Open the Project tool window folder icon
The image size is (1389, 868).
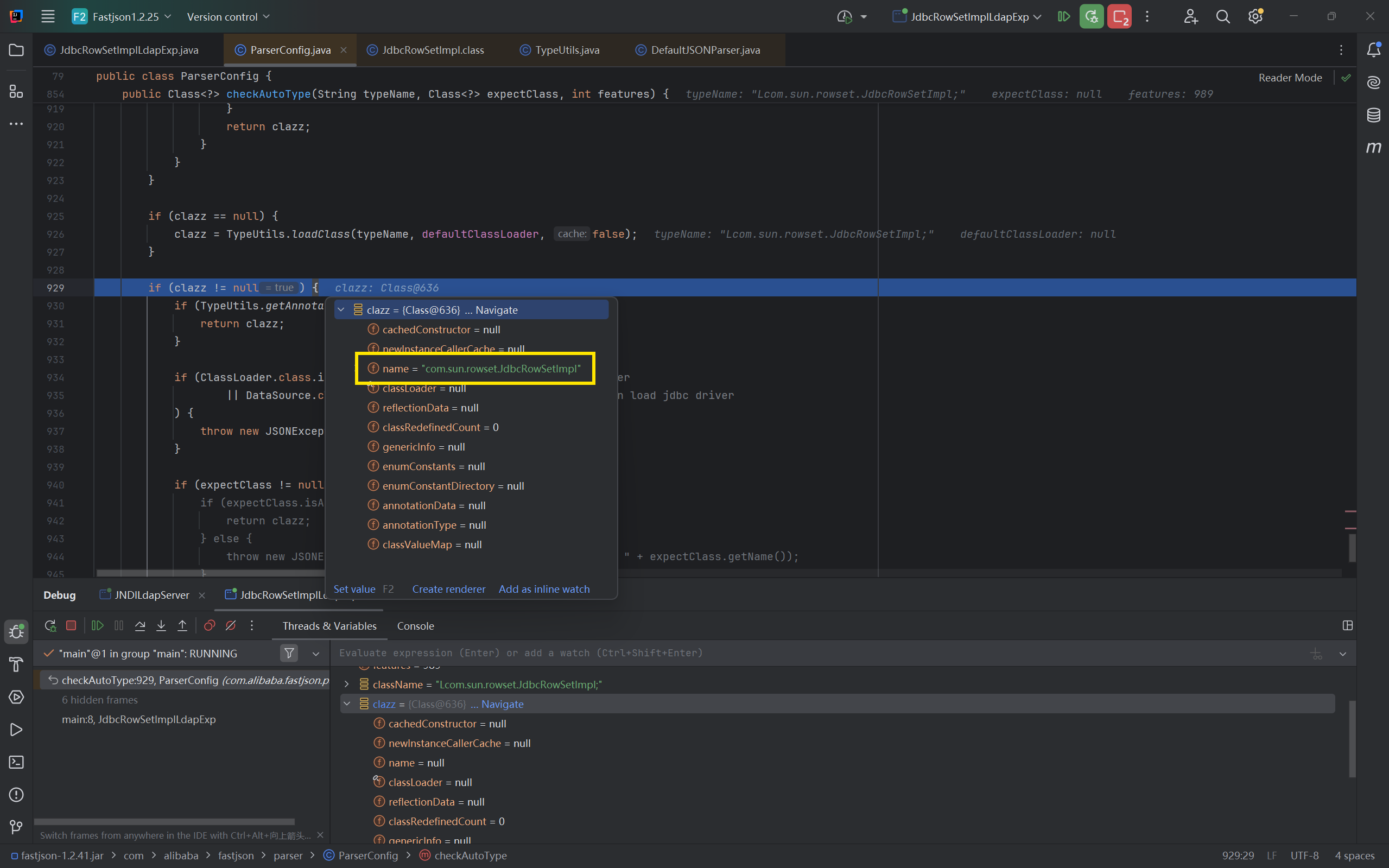[x=16, y=50]
